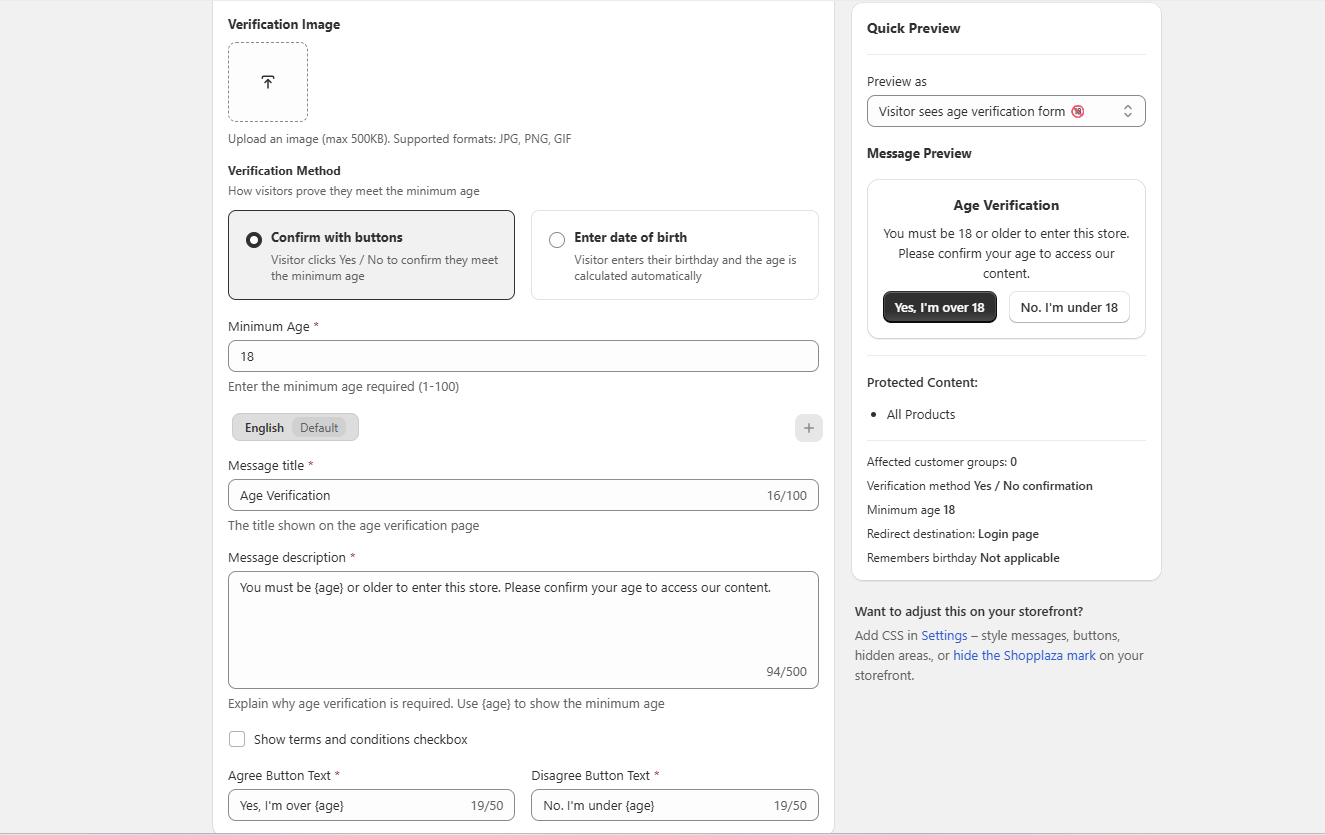Viewport: 1325px width, 835px height.
Task: Click Affected customer groups: 0 text
Action: pyautogui.click(x=942, y=462)
